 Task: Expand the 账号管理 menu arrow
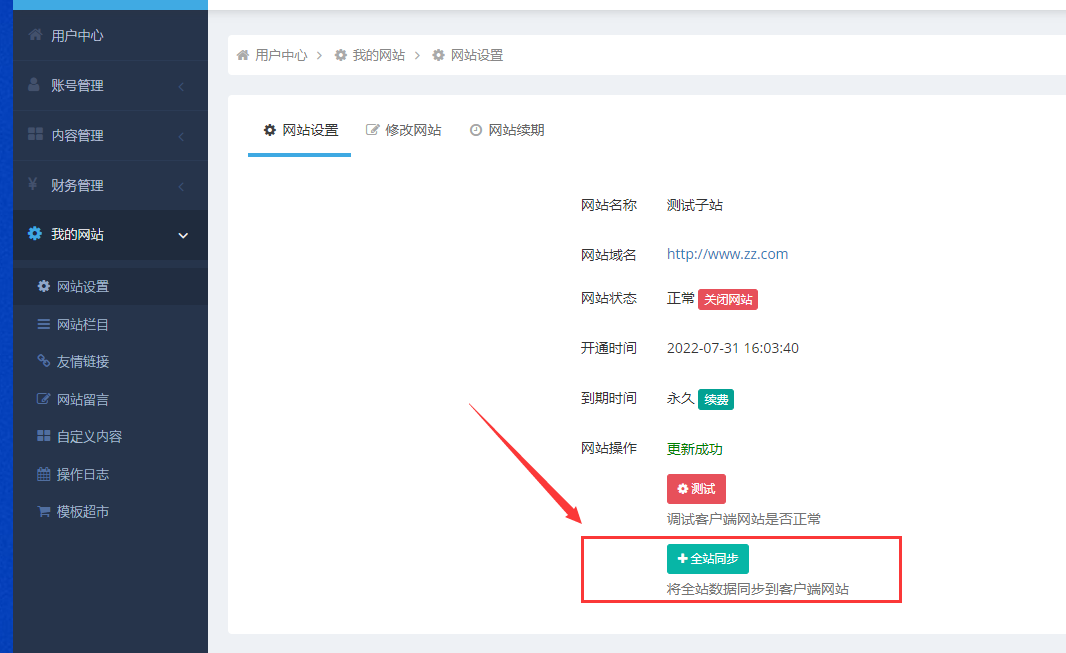[x=182, y=86]
